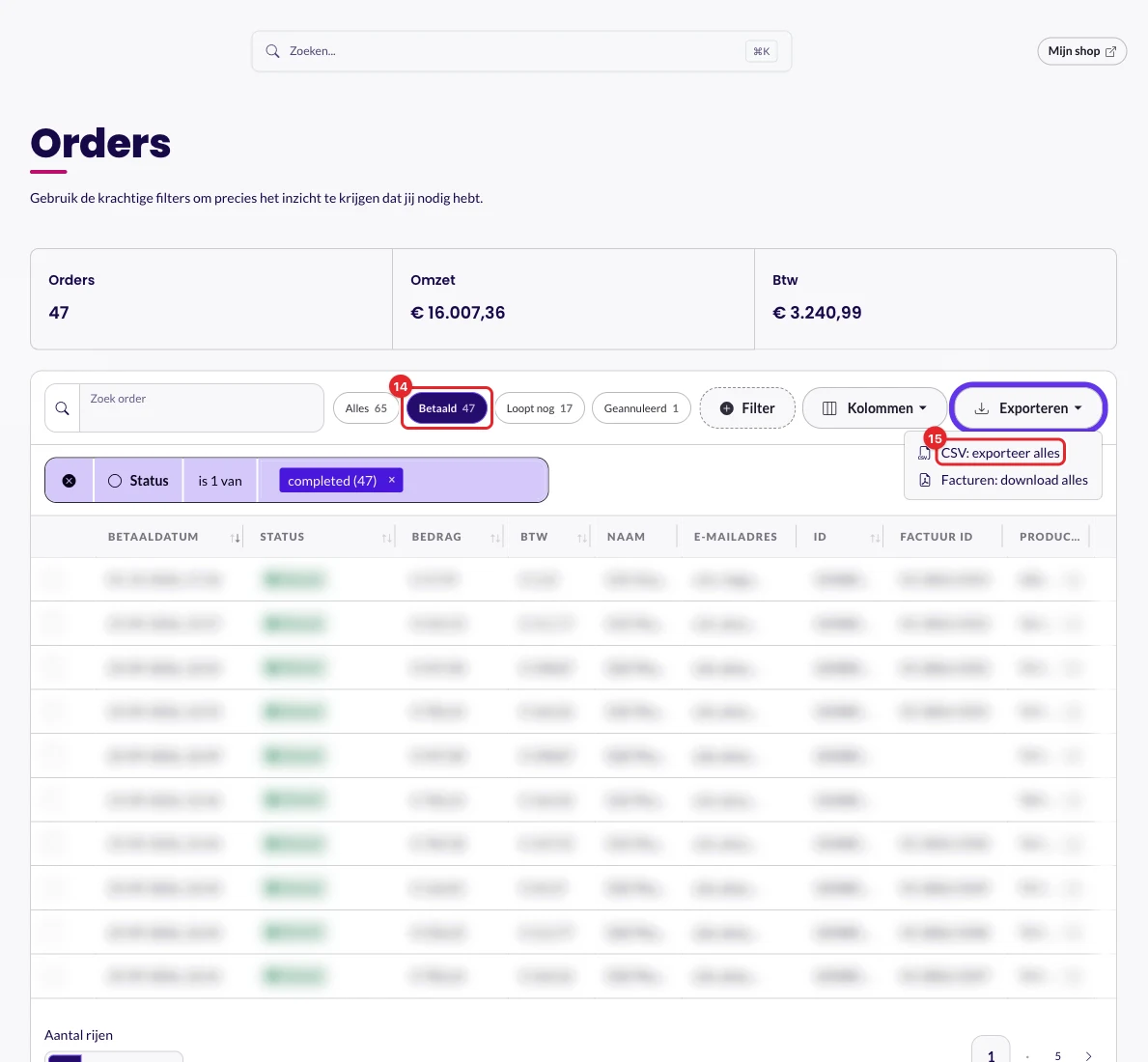Click the Orders heading

[x=100, y=143]
